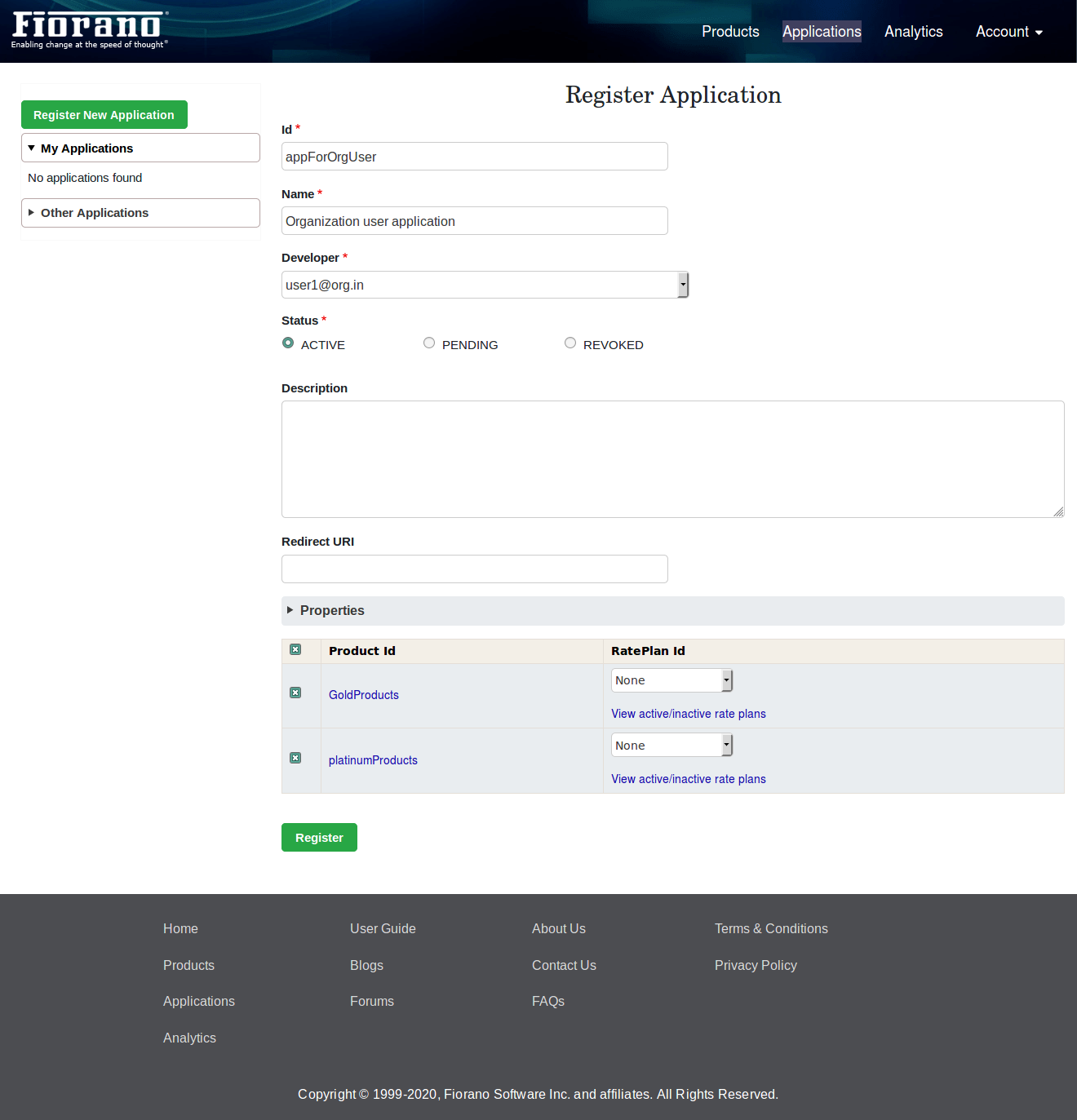Open the Account menu in the header
The width and height of the screenshot is (1077, 1120).
click(x=1008, y=32)
